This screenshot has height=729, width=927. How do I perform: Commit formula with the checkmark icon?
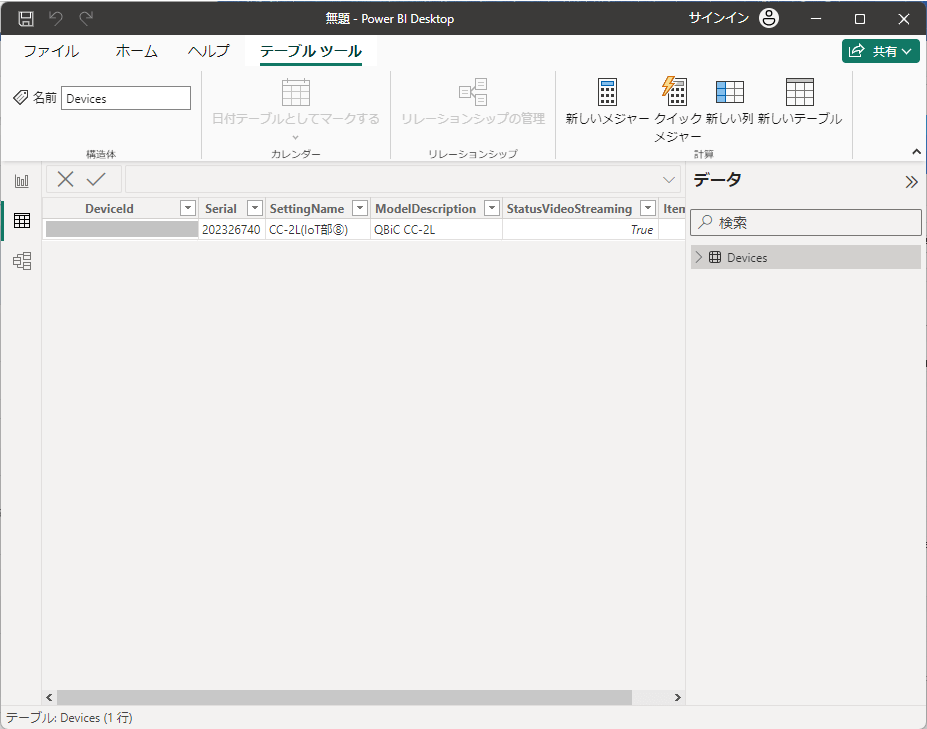pyautogui.click(x=96, y=179)
